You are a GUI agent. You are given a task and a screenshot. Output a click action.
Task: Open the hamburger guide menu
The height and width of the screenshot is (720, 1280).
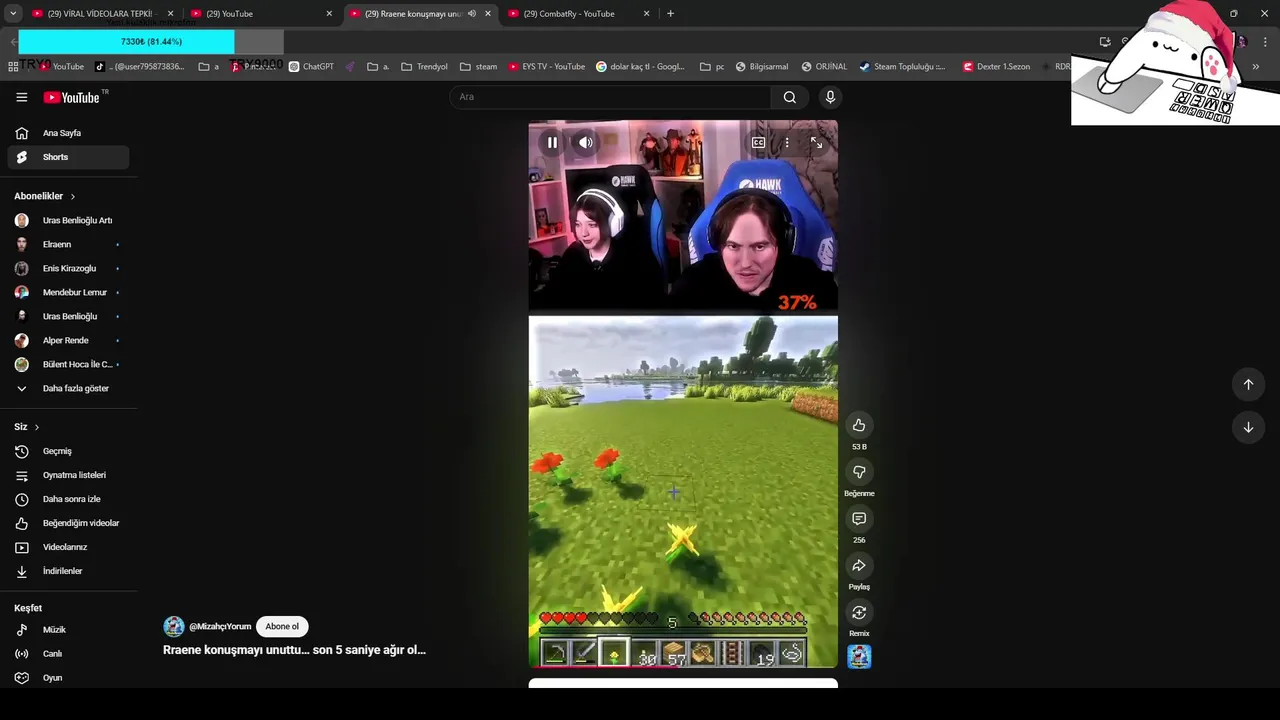[x=21, y=97]
